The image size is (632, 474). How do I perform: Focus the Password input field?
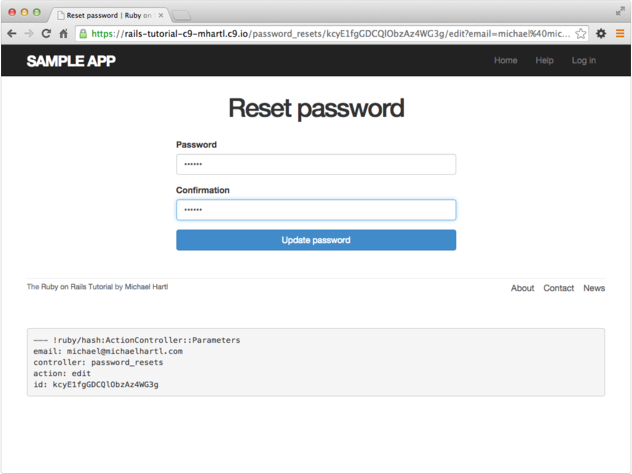coord(316,164)
